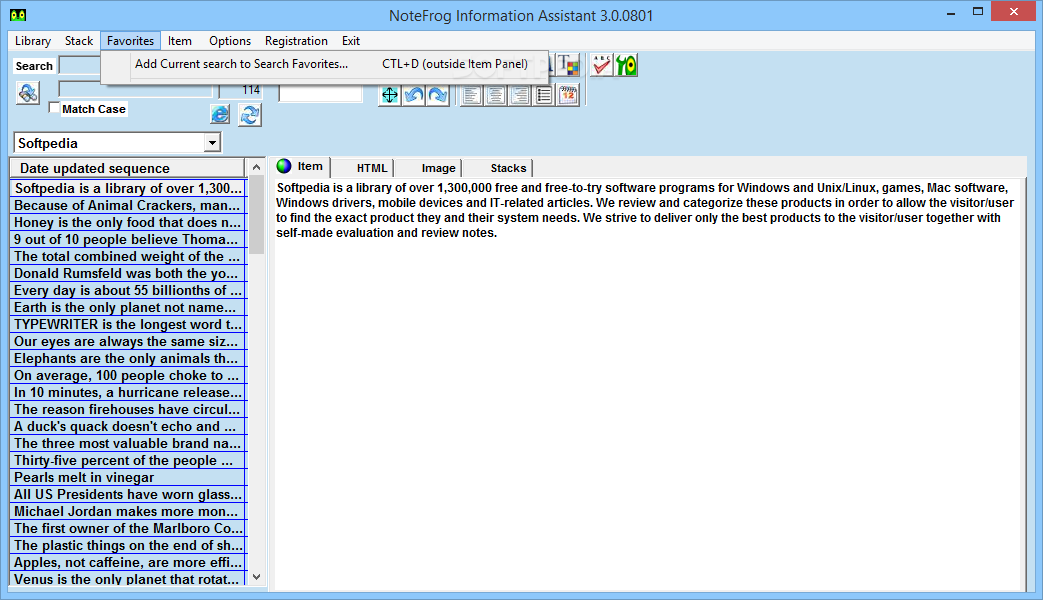Image resolution: width=1043 pixels, height=600 pixels.
Task: Select note 'Earth is the only planet not name...'
Action: [128, 307]
